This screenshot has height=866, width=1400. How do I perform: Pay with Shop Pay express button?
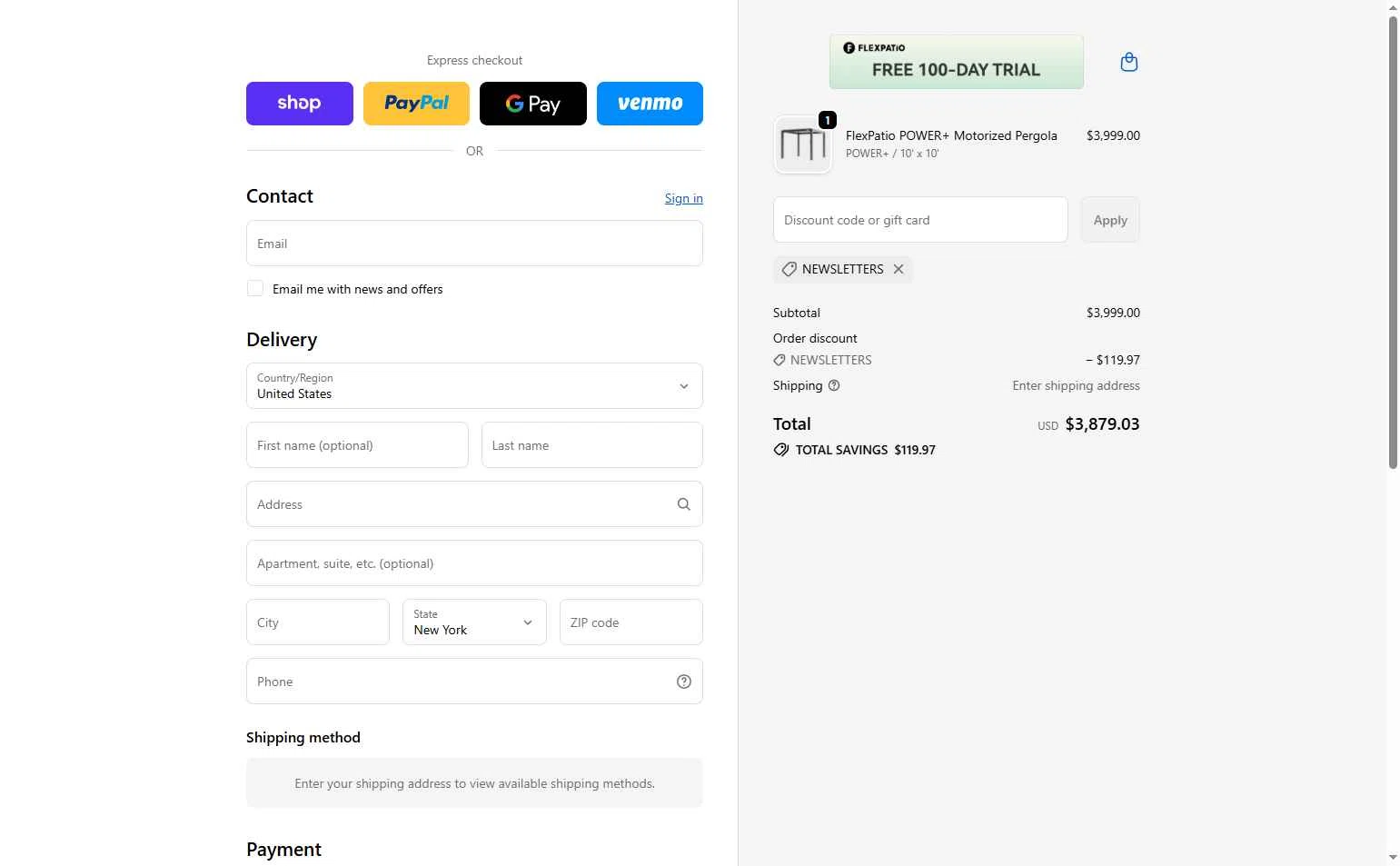299,104
